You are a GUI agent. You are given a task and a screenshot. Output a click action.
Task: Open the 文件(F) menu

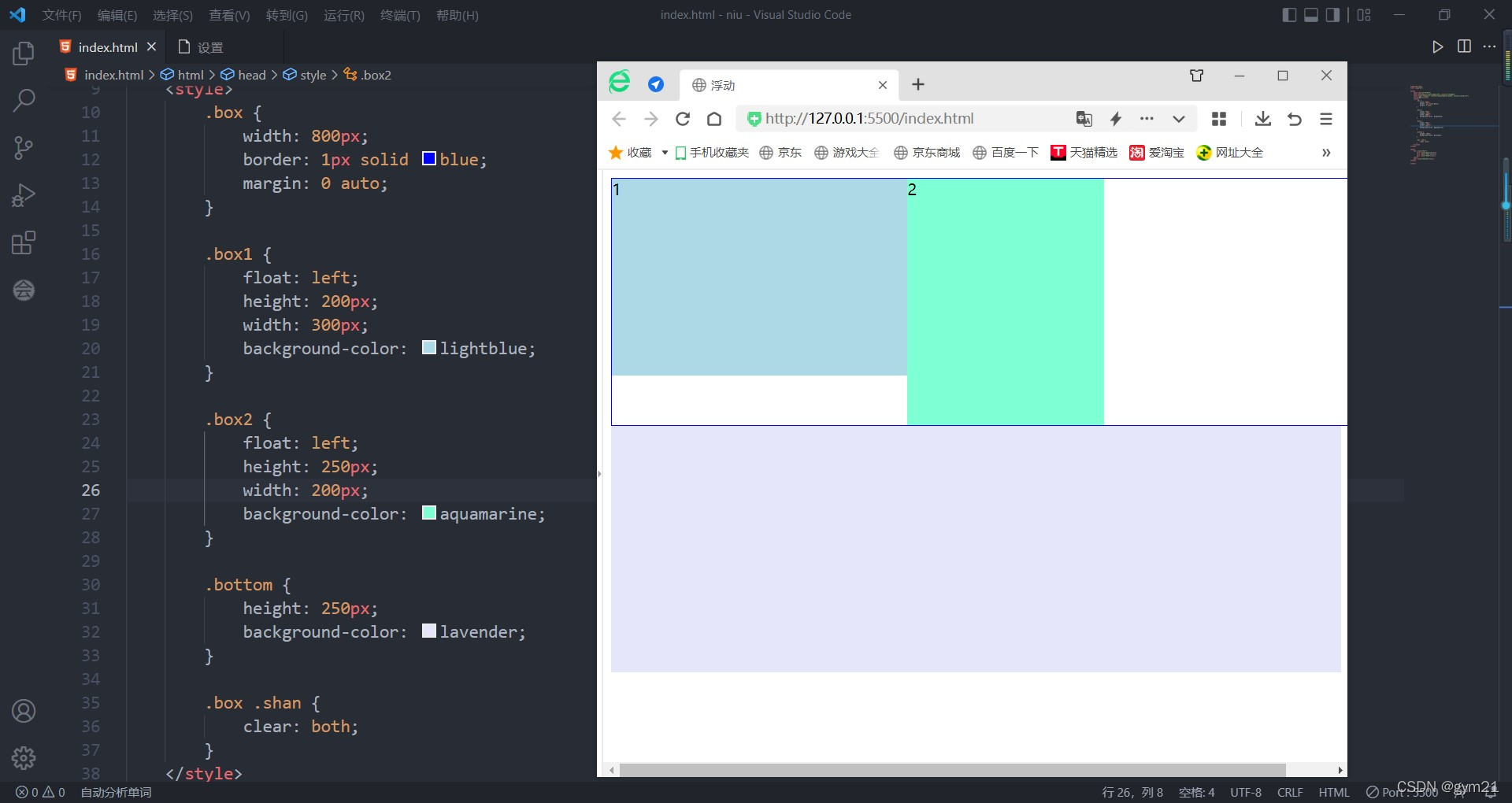[x=61, y=15]
